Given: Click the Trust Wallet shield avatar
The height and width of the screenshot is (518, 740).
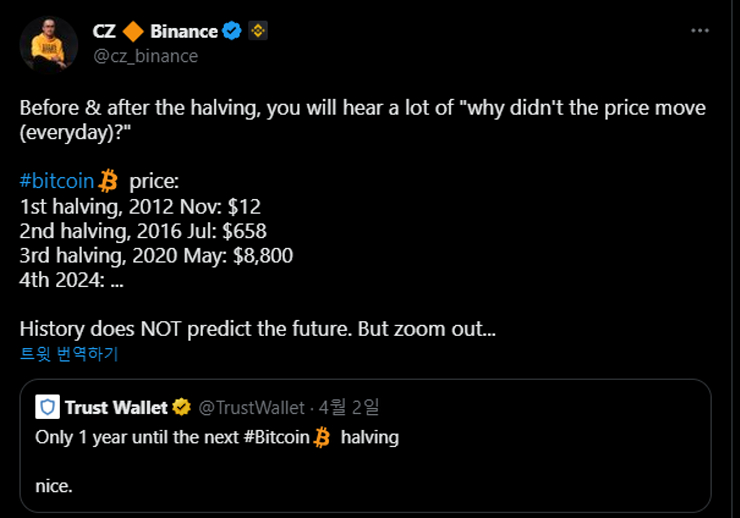Looking at the screenshot, I should coord(46,407).
